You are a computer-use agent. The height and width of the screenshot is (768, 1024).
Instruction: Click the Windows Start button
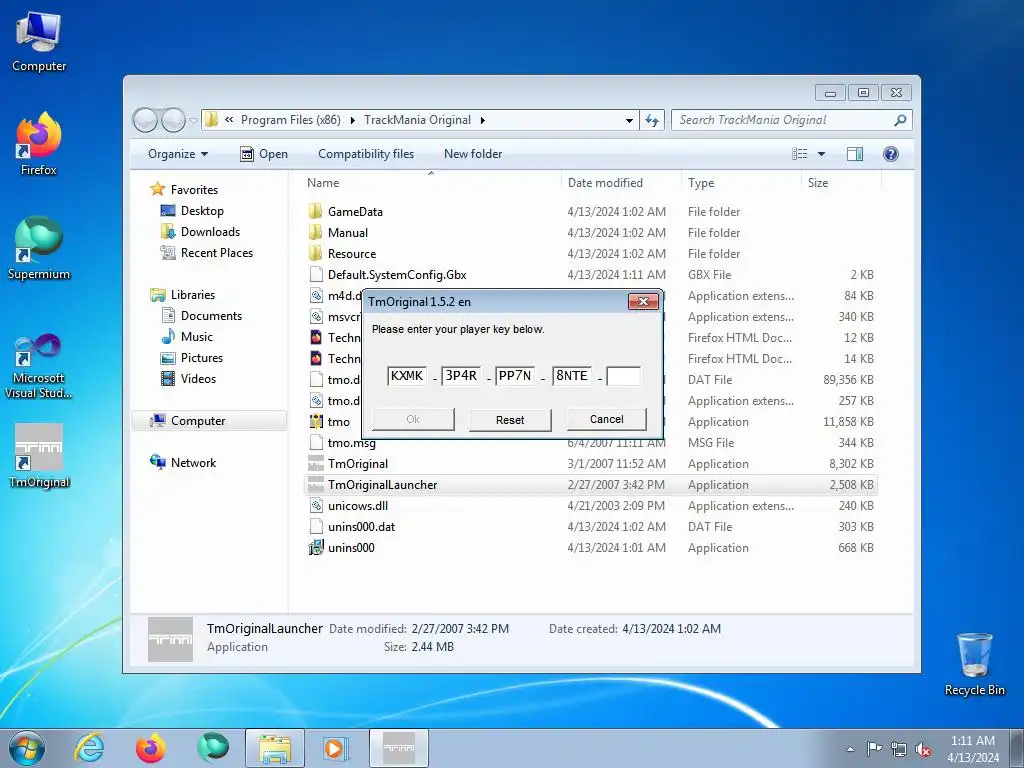[27, 748]
